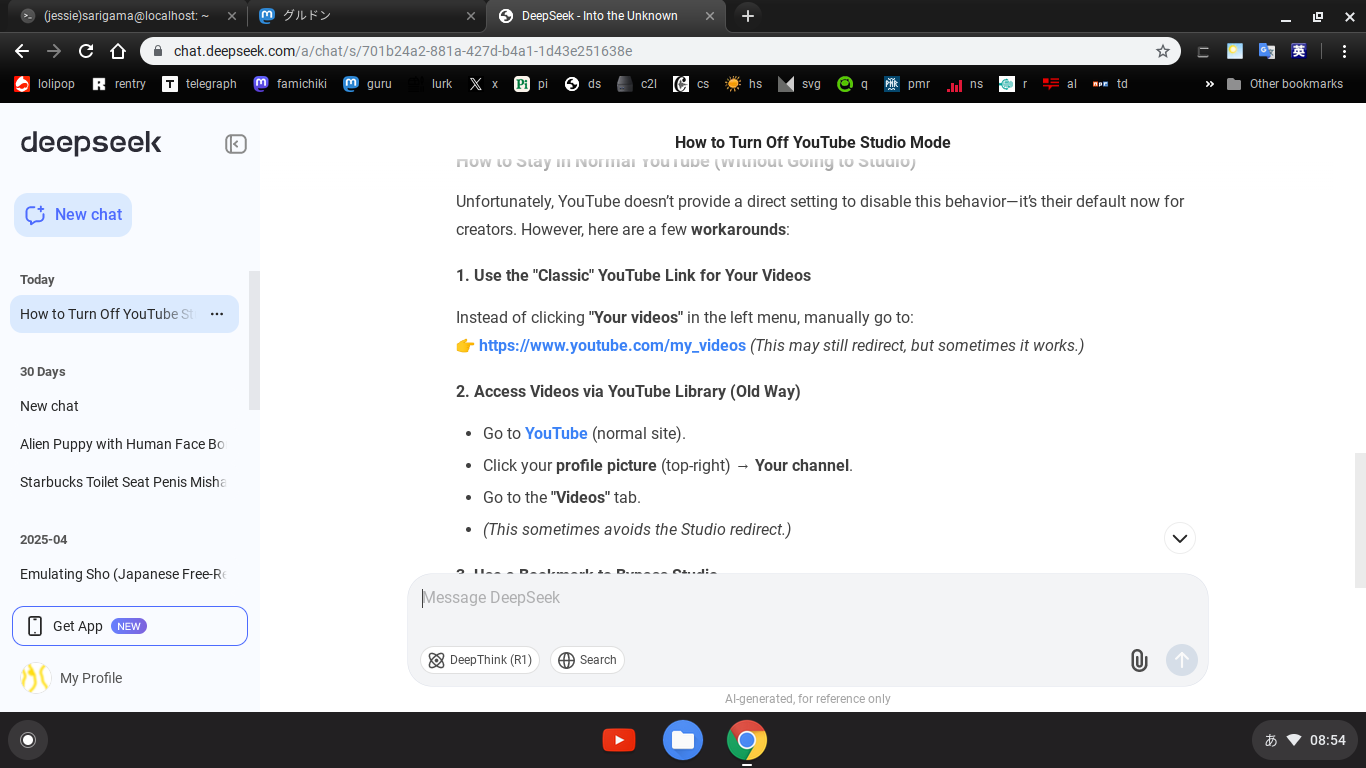Viewport: 1366px width, 768px height.
Task: Open the lolipop bookmark
Action: pos(45,84)
